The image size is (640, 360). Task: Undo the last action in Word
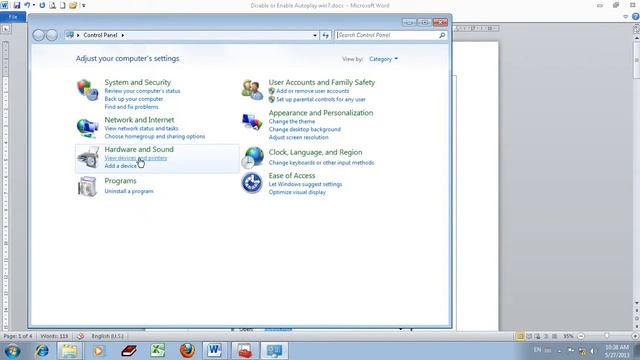coord(27,5)
